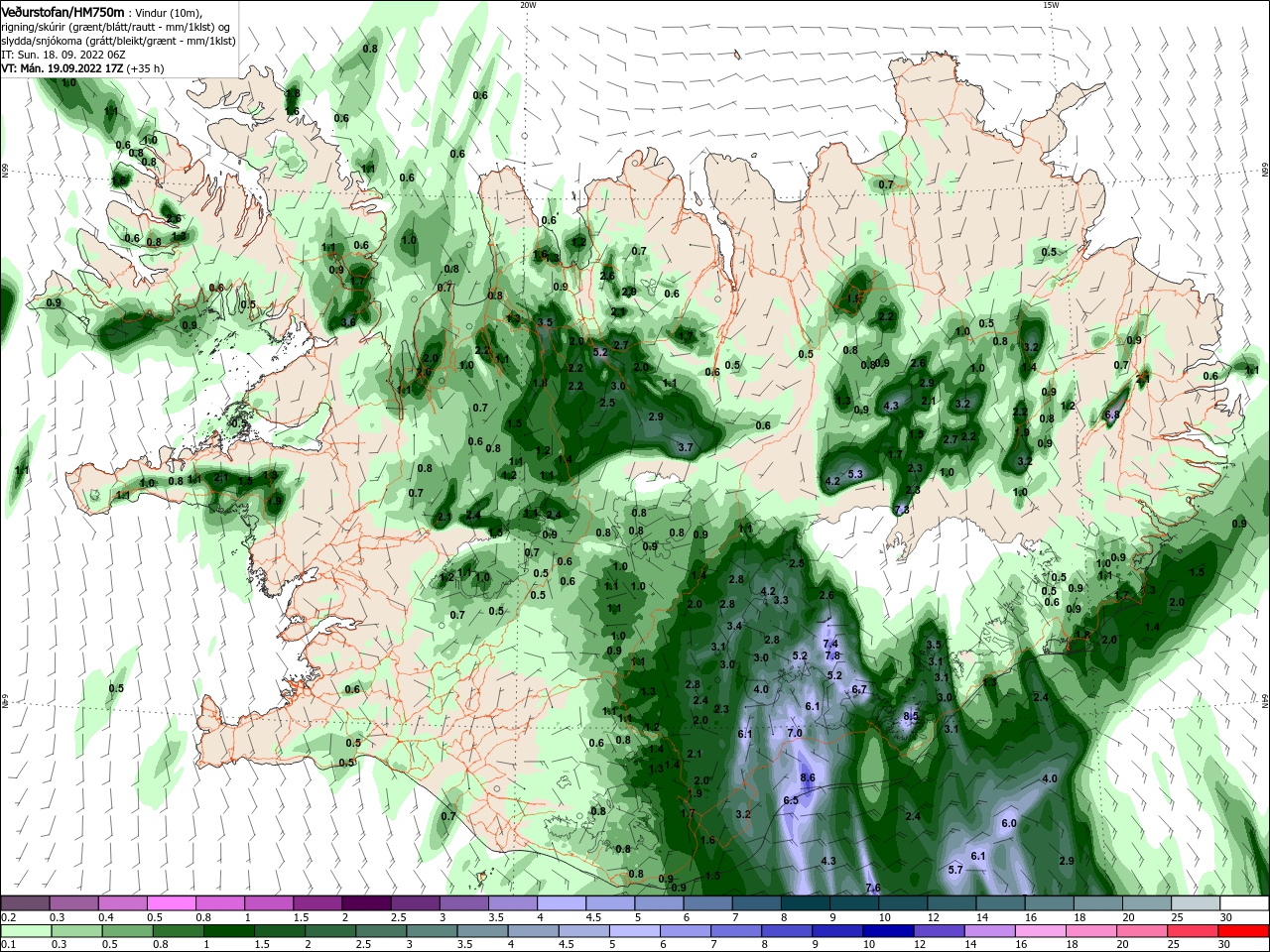Click the 8.6 precipitation value
Screen dimensions: 1270x952
pos(808,778)
